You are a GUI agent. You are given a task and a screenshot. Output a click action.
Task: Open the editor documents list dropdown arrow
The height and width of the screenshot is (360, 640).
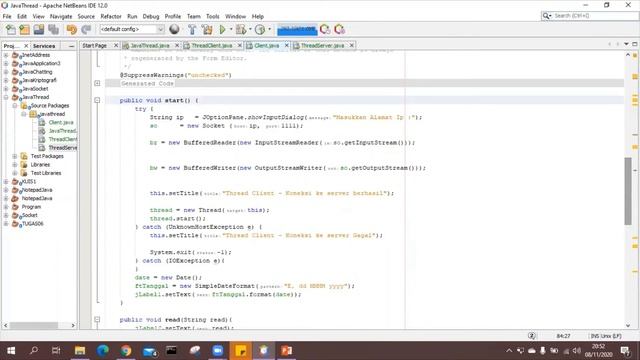click(x=627, y=44)
